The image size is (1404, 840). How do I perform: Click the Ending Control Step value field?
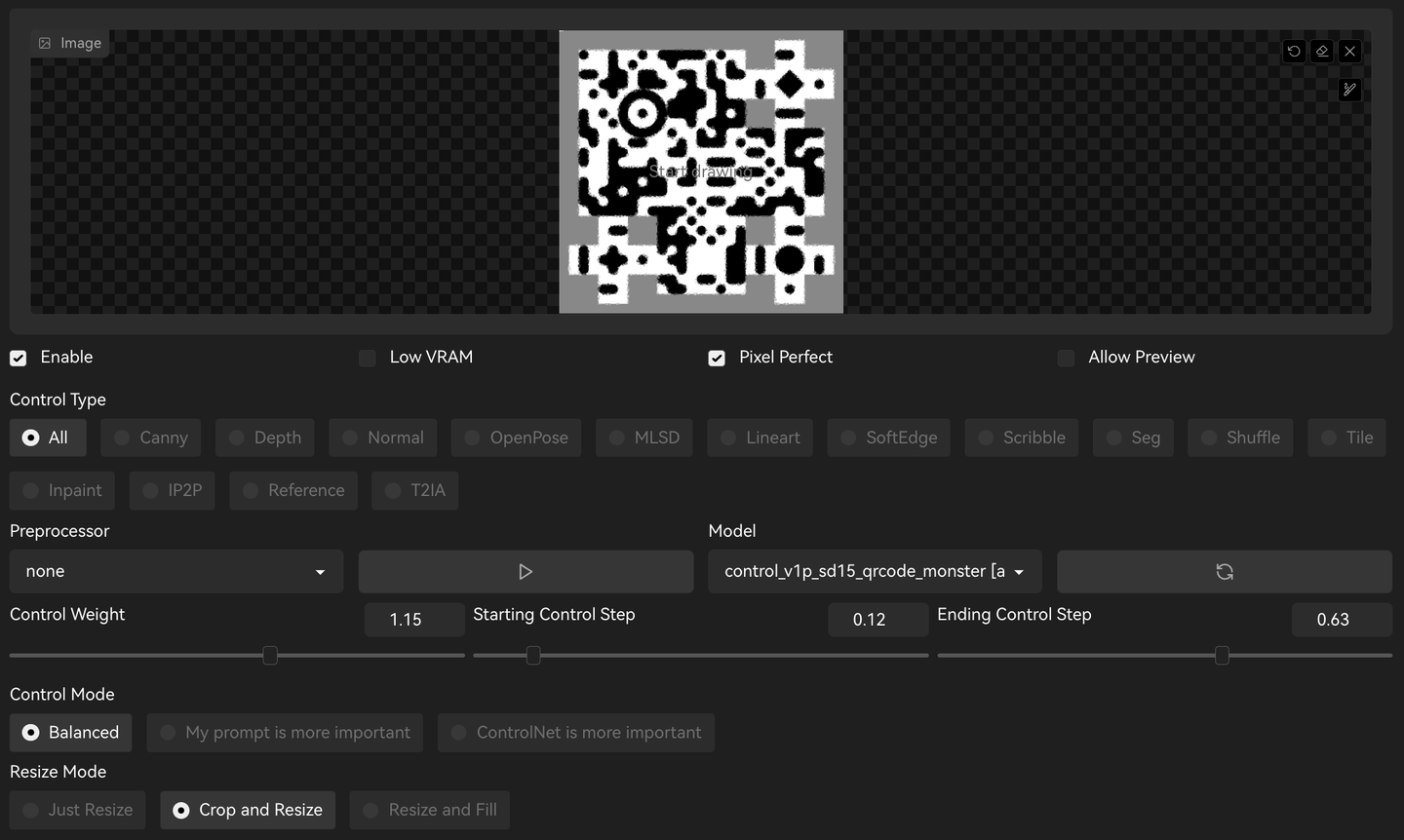[x=1340, y=620]
